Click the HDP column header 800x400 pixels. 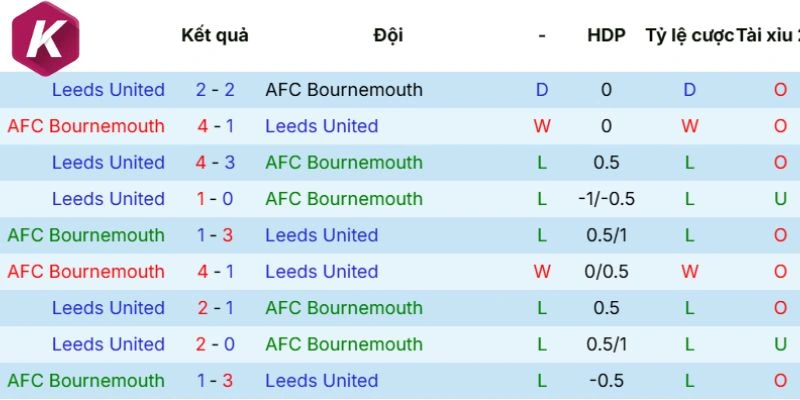(606, 35)
